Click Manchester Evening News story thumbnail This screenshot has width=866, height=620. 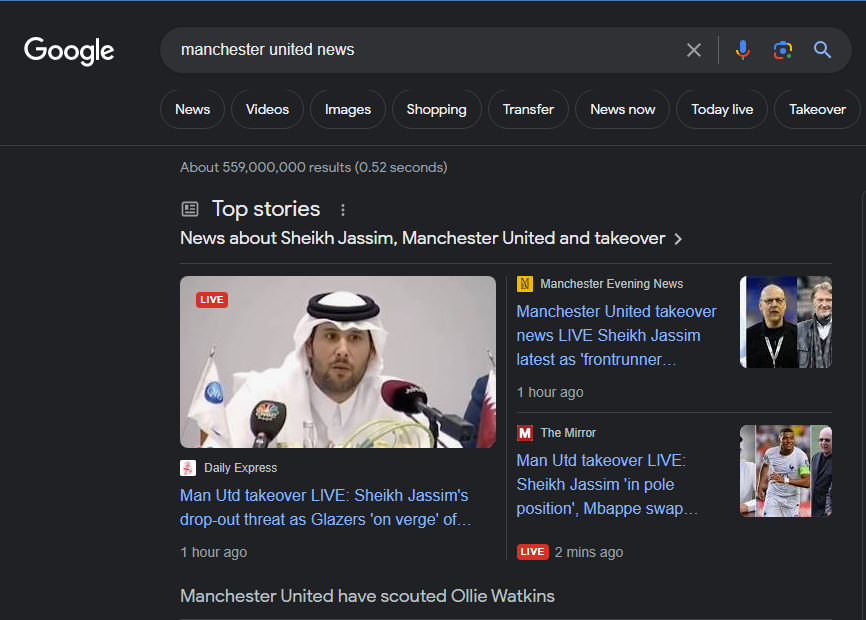tap(786, 322)
